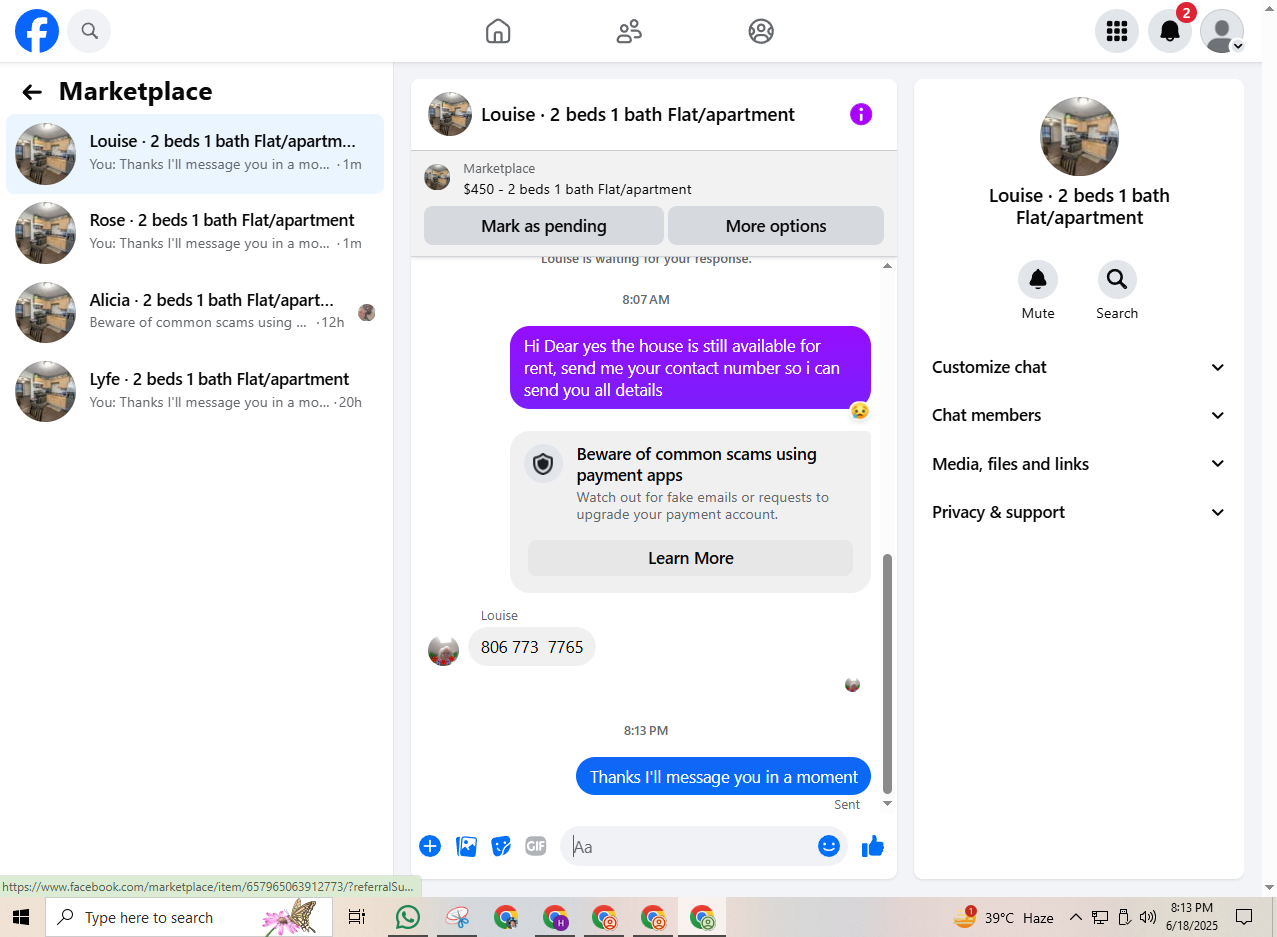The width and height of the screenshot is (1277, 937).
Task: Click the purple 'Hi Dear' message bubble
Action: 690,368
